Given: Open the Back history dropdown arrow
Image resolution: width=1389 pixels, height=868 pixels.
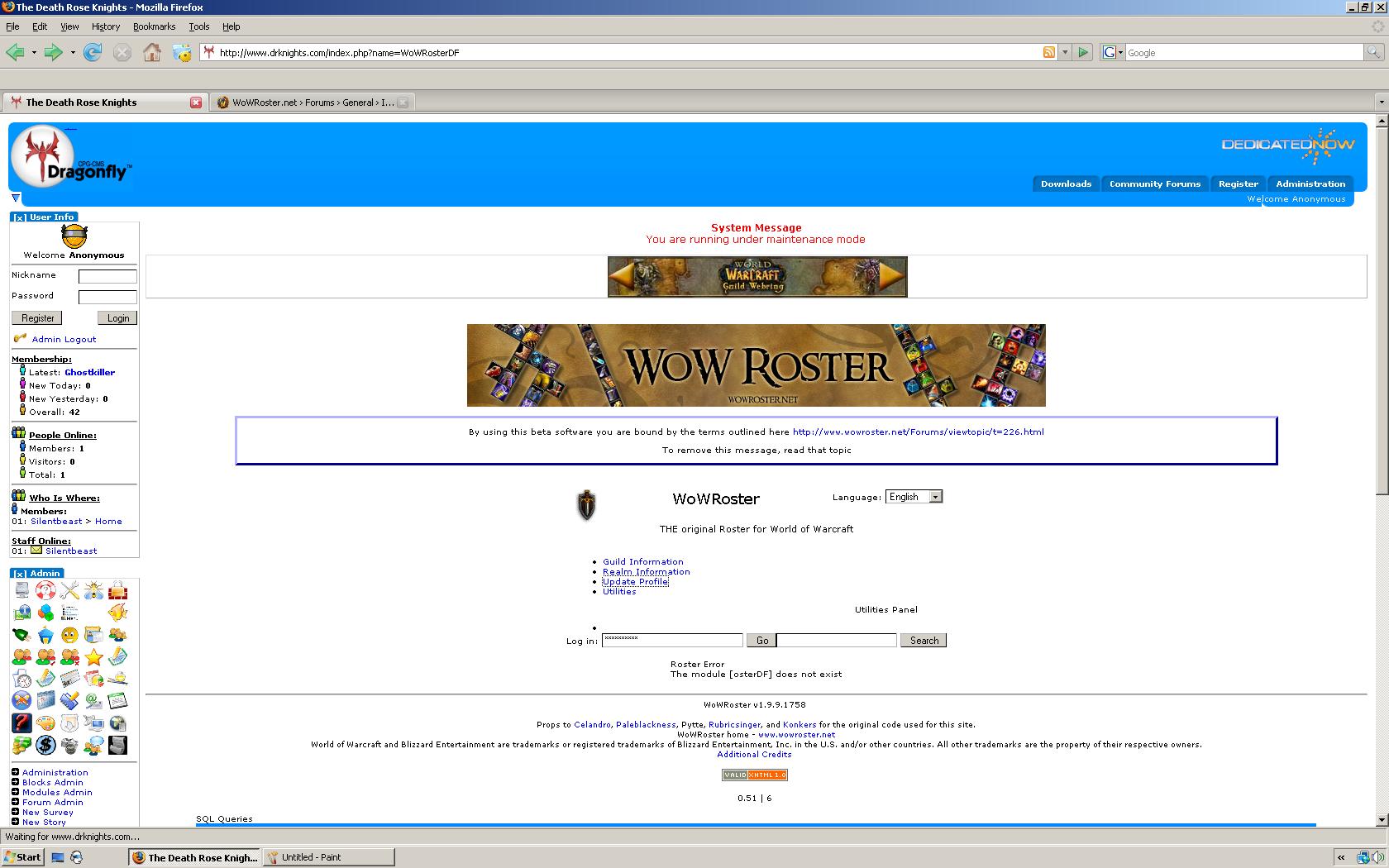Looking at the screenshot, I should tap(34, 53).
